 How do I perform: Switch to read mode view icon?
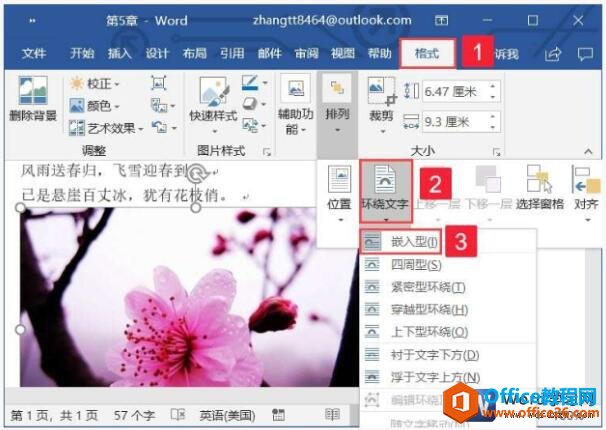click(332, 415)
